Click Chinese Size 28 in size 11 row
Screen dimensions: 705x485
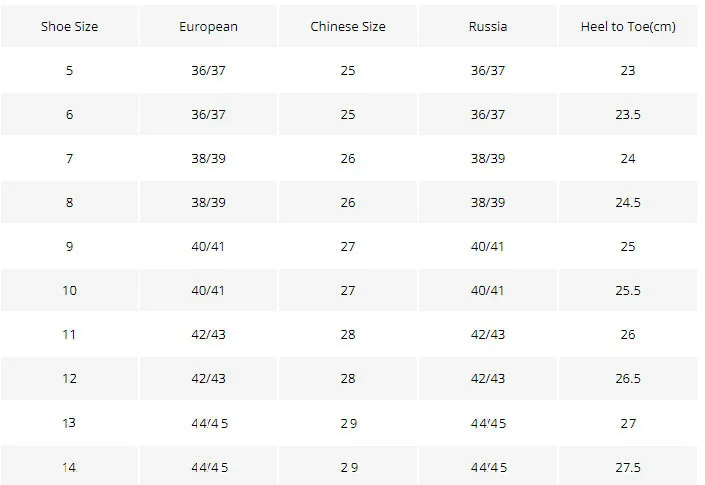tap(348, 334)
